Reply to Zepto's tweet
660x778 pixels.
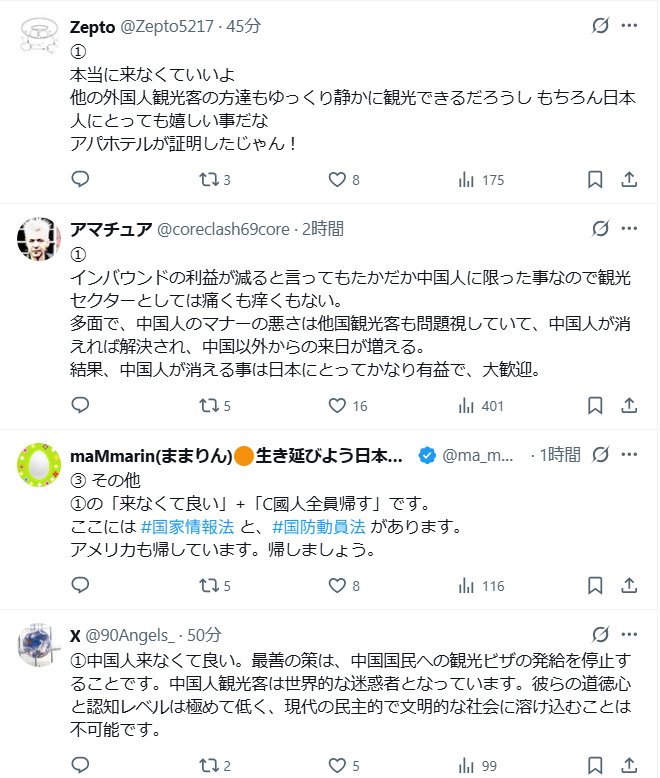pyautogui.click(x=81, y=180)
